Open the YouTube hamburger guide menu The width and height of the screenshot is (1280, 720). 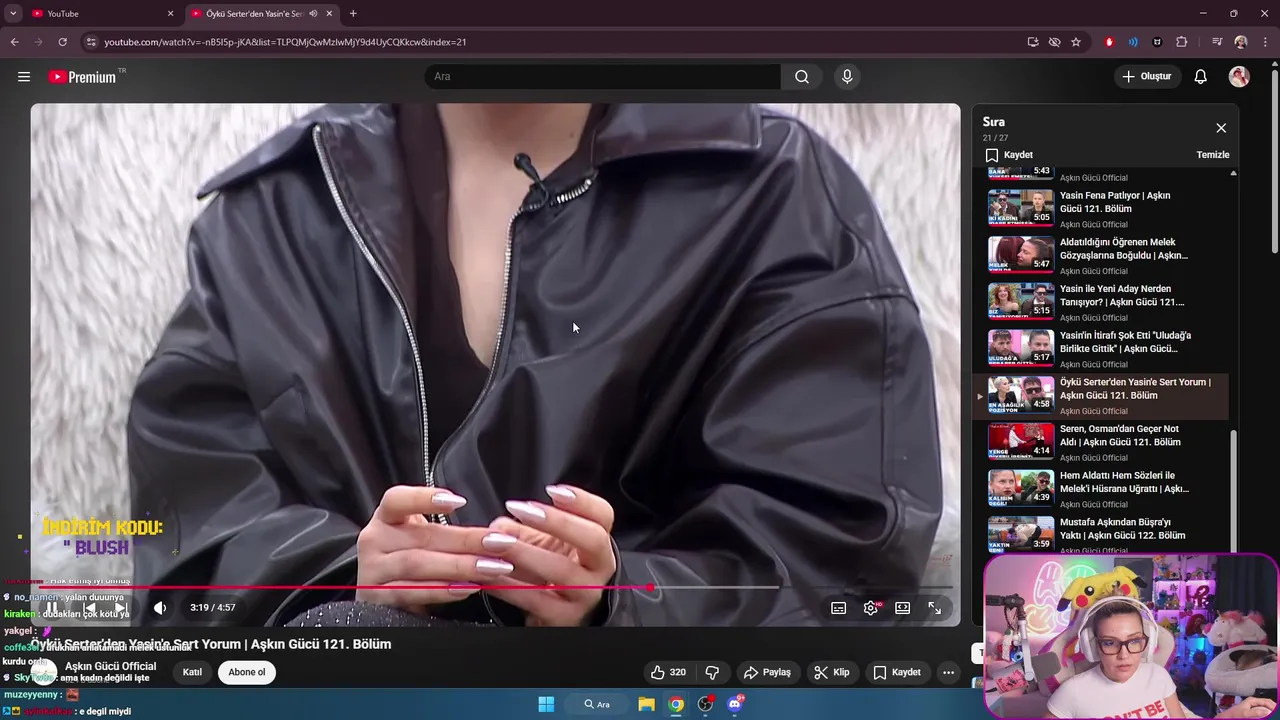tap(24, 77)
